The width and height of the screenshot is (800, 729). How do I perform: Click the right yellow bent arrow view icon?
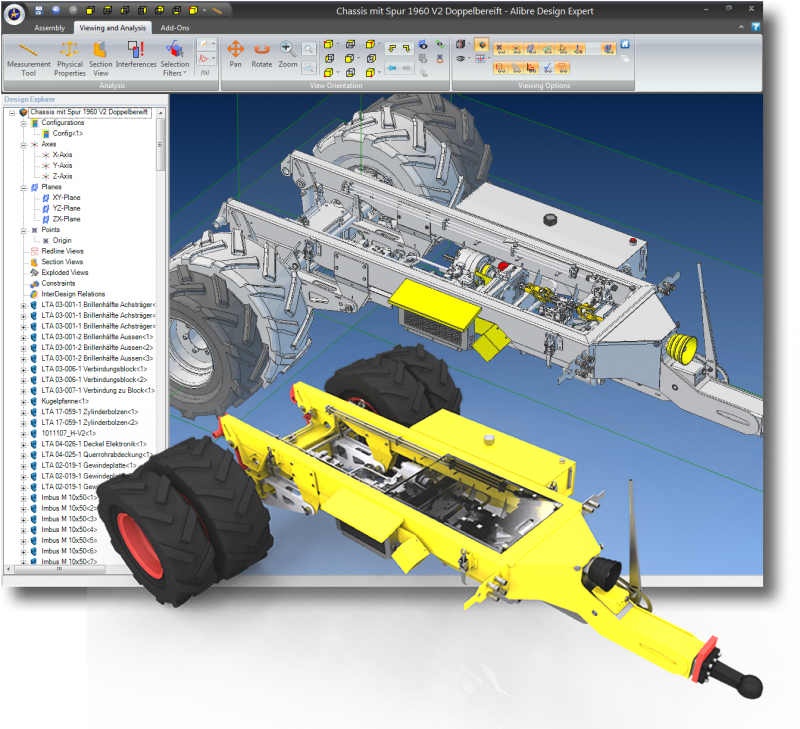pyautogui.click(x=407, y=48)
